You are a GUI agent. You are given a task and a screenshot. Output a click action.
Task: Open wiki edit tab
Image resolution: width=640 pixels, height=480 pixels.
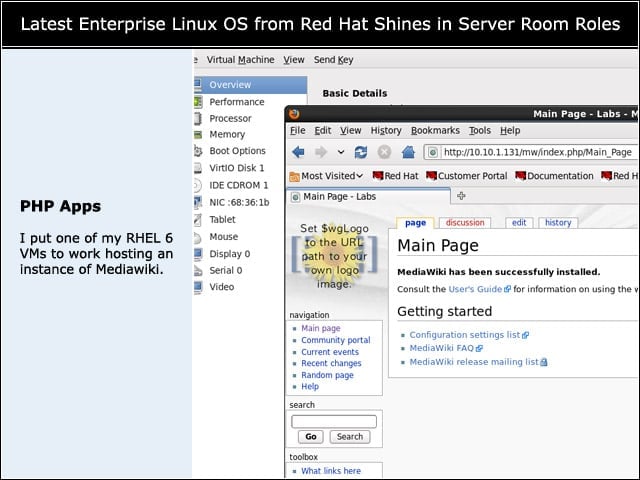(519, 223)
